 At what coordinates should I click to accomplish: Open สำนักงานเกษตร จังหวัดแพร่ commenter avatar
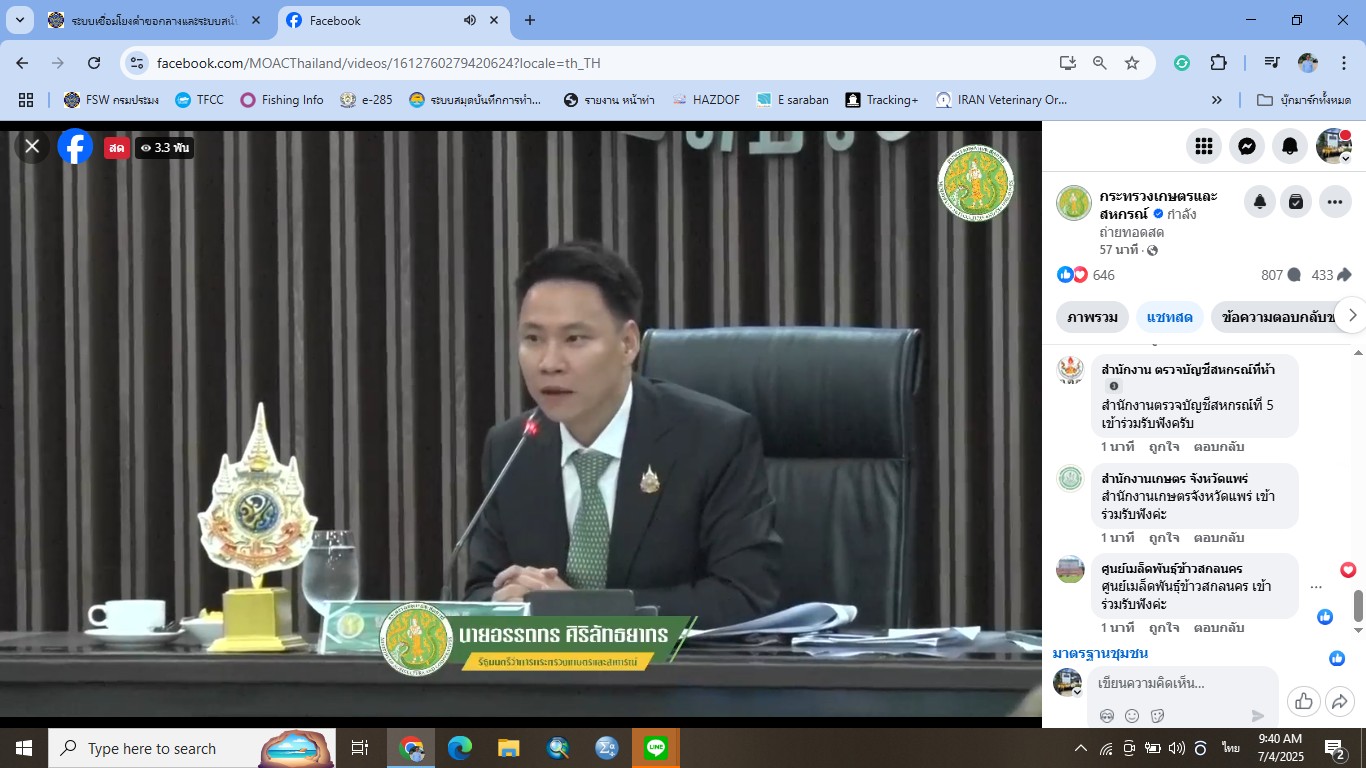(x=1070, y=478)
